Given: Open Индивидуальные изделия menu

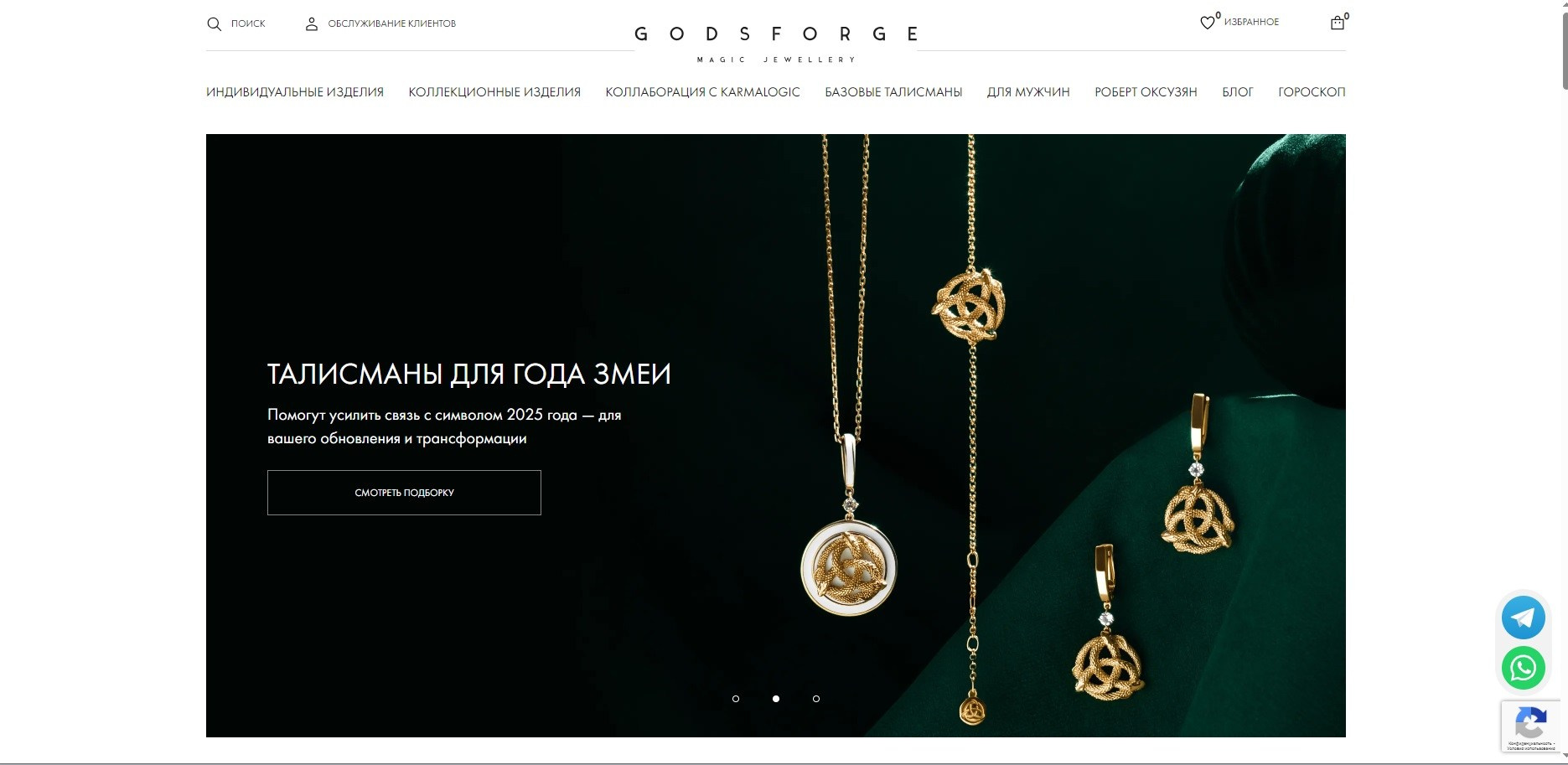Looking at the screenshot, I should tap(295, 92).
